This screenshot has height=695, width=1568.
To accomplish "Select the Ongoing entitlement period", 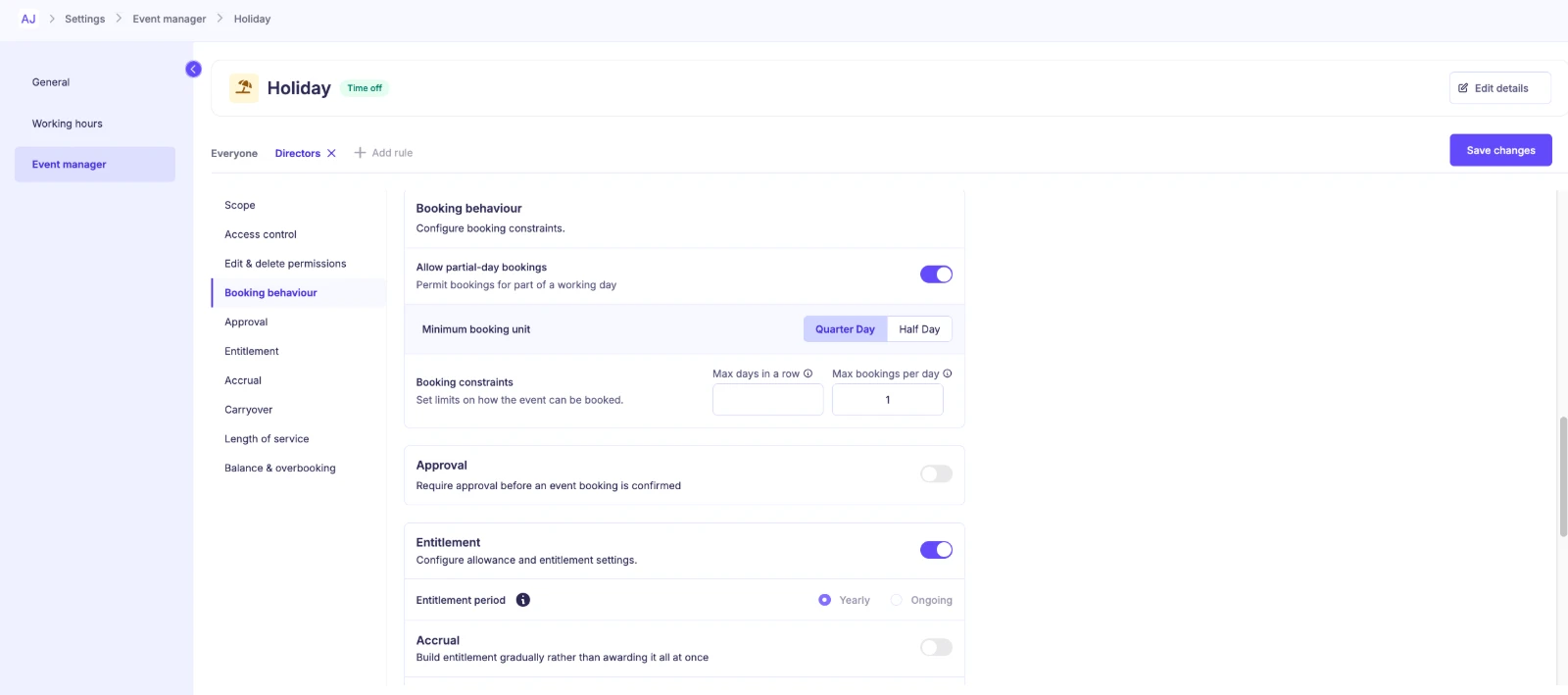I will coord(896,600).
